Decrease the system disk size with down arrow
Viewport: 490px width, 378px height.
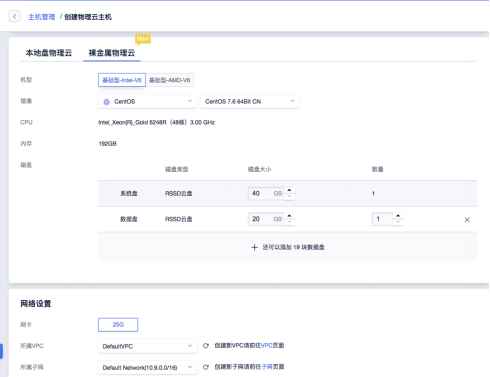(289, 196)
